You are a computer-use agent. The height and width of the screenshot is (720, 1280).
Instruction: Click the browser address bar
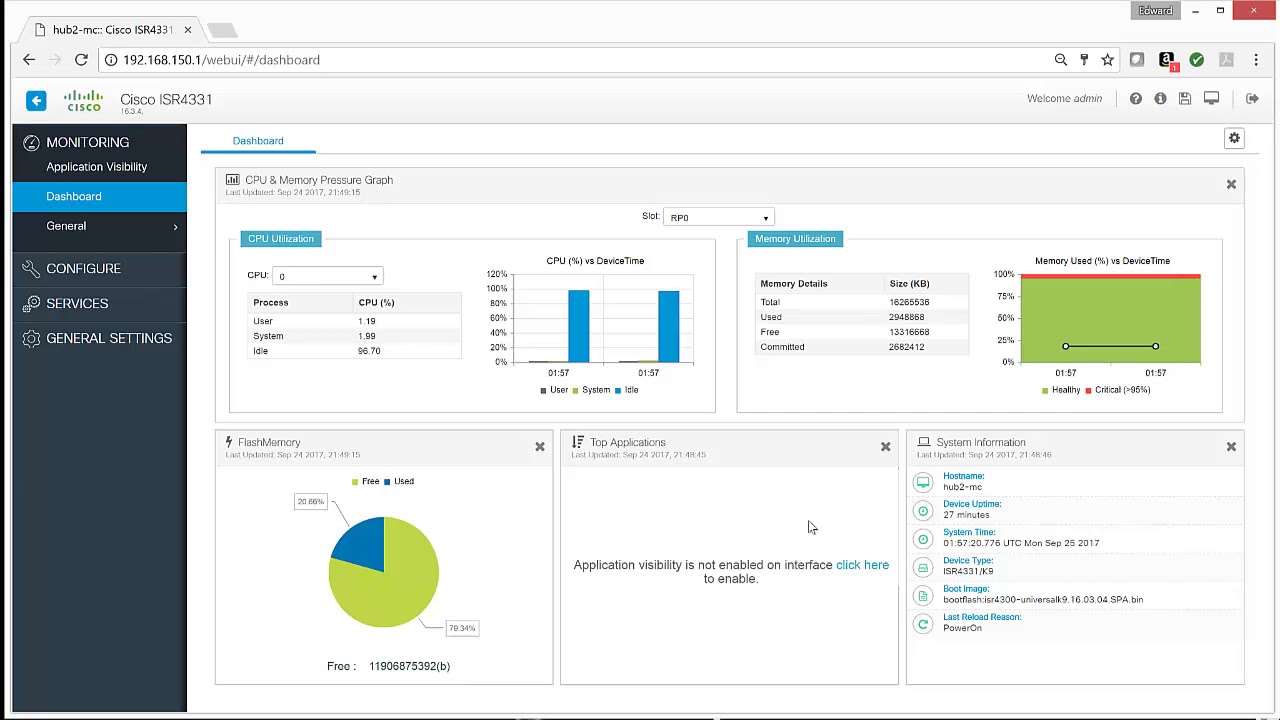tap(580, 60)
